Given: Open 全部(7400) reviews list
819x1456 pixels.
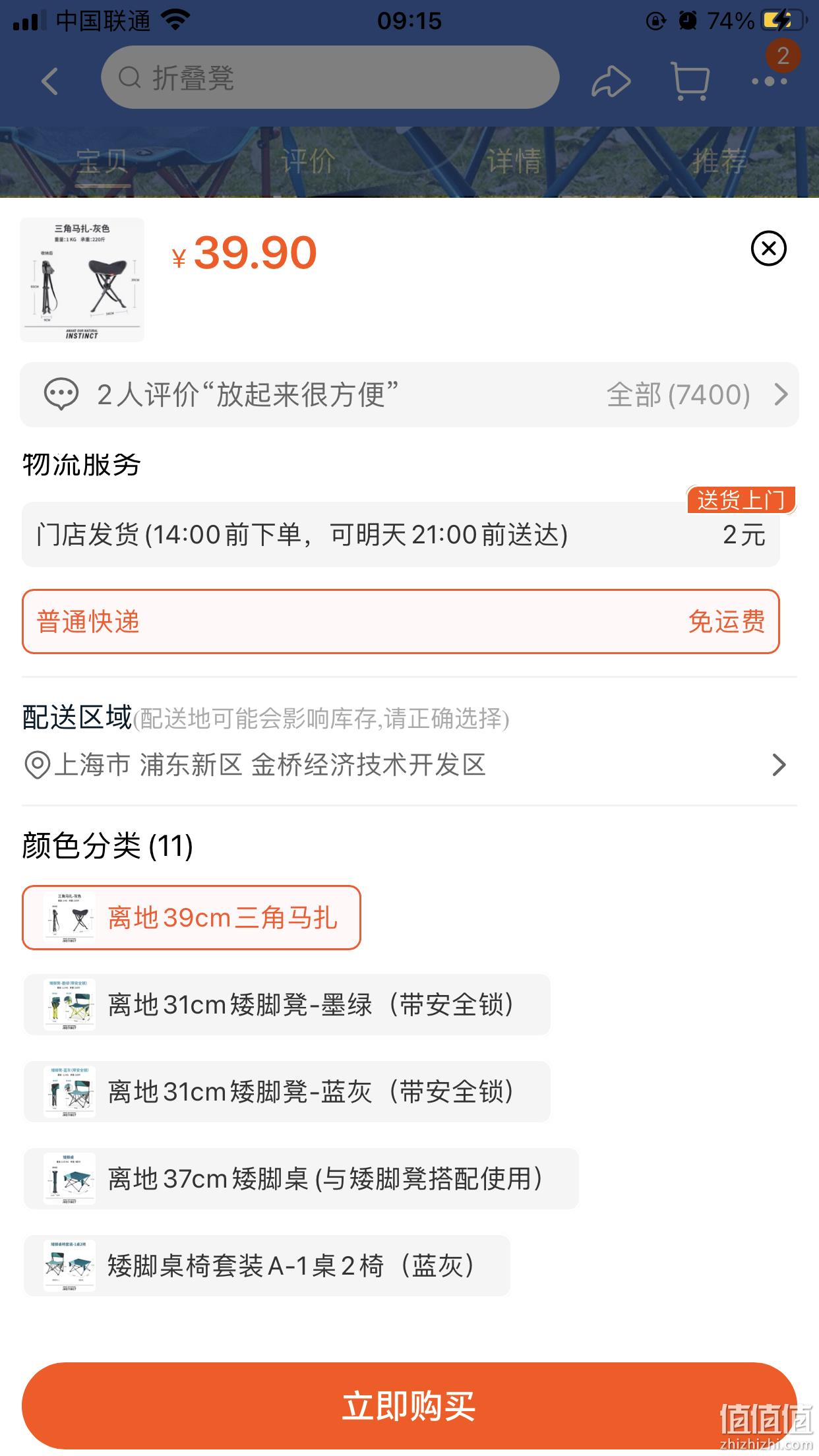Looking at the screenshot, I should point(679,394).
